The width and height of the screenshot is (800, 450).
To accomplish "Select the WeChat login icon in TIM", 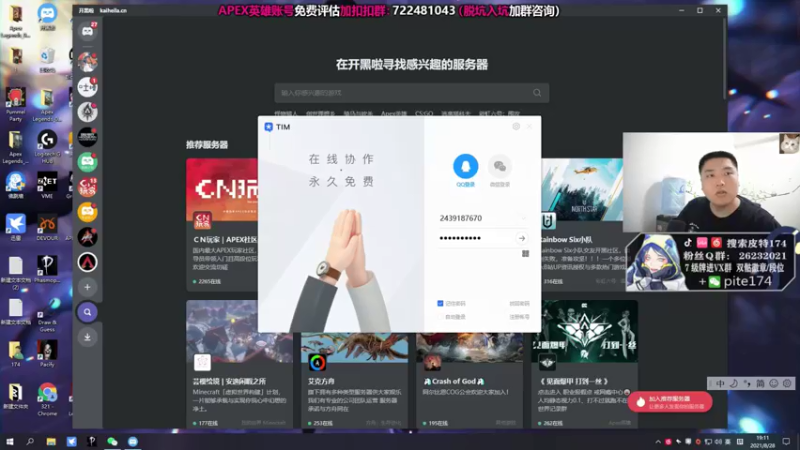I will point(499,166).
